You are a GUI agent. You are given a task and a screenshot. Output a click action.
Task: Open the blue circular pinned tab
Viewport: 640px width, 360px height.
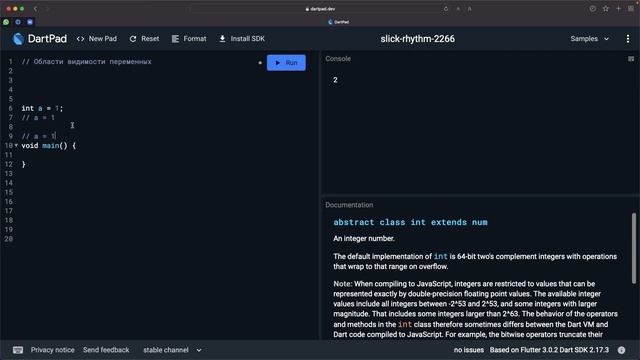[x=18, y=22]
